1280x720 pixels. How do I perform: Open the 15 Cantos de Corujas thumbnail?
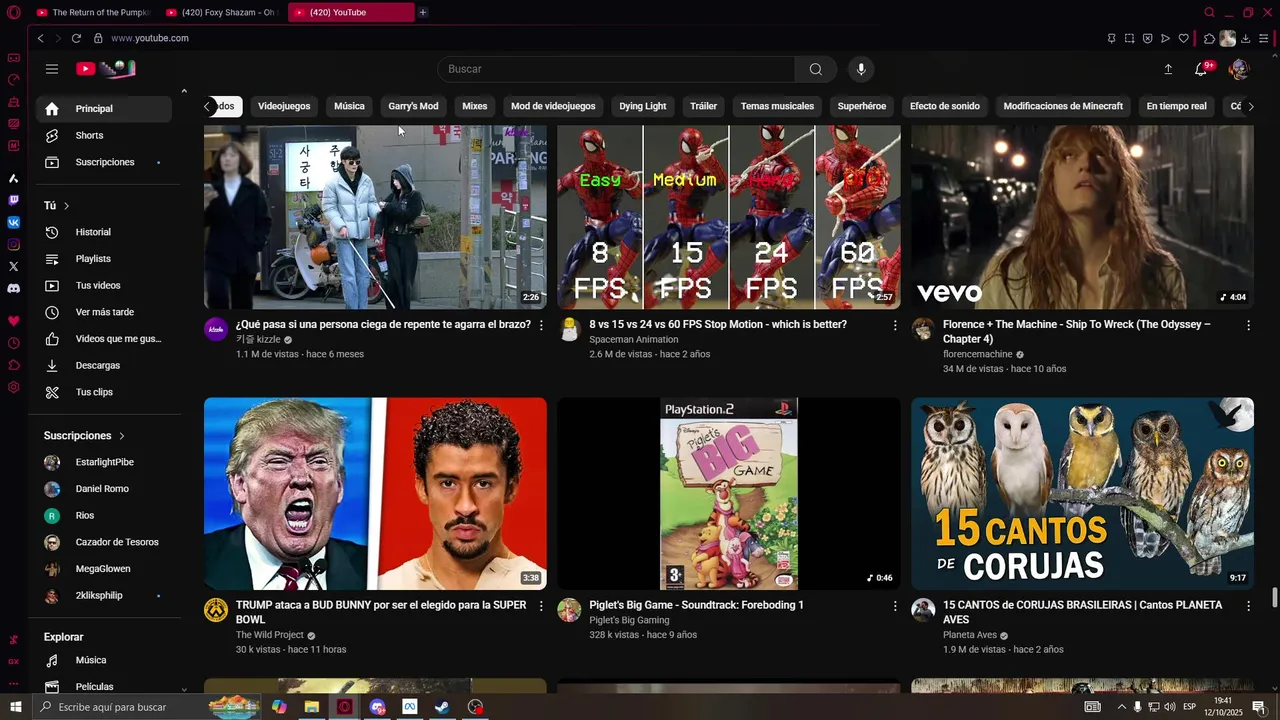1082,494
